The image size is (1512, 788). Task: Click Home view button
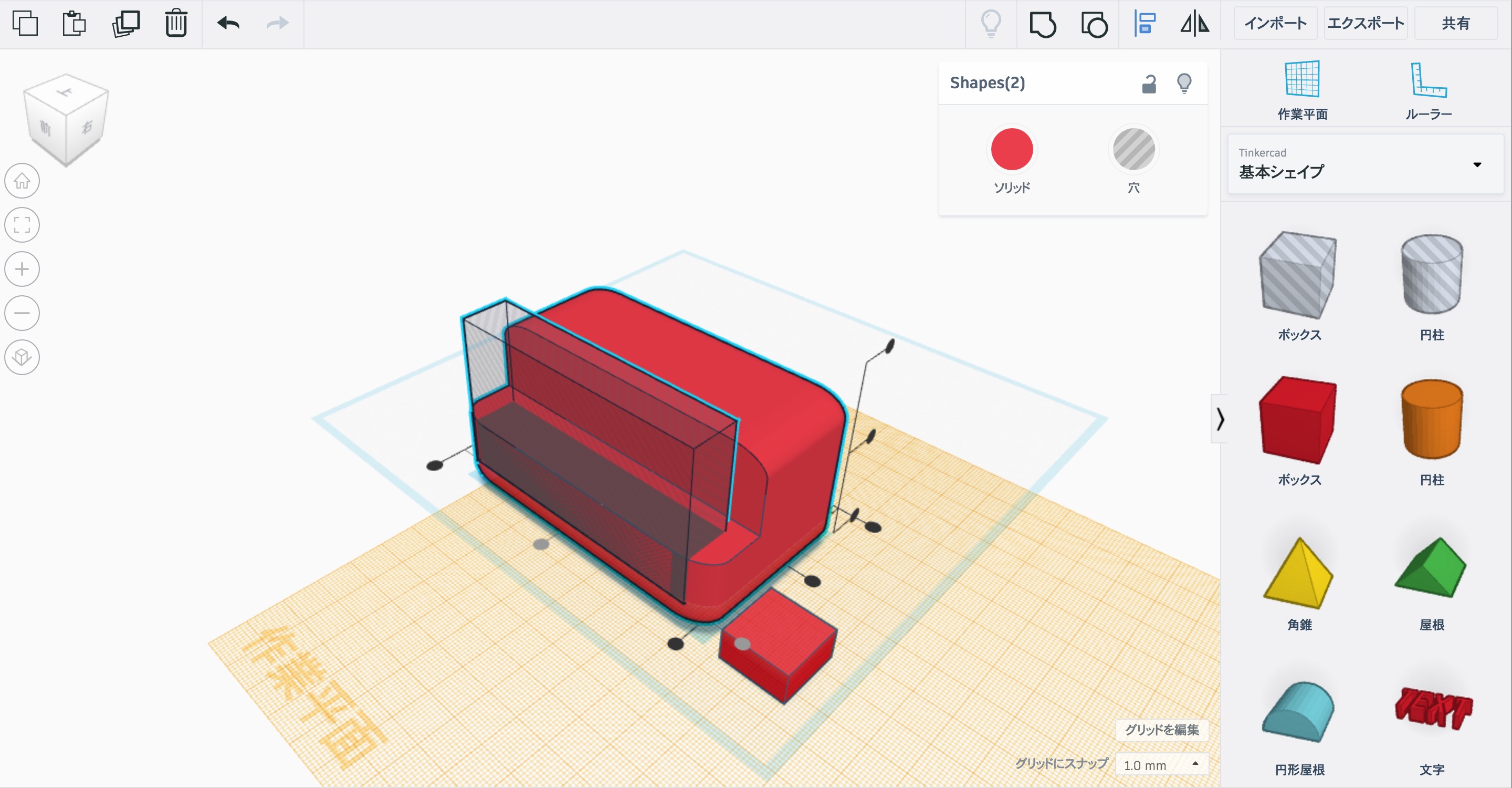(22, 180)
